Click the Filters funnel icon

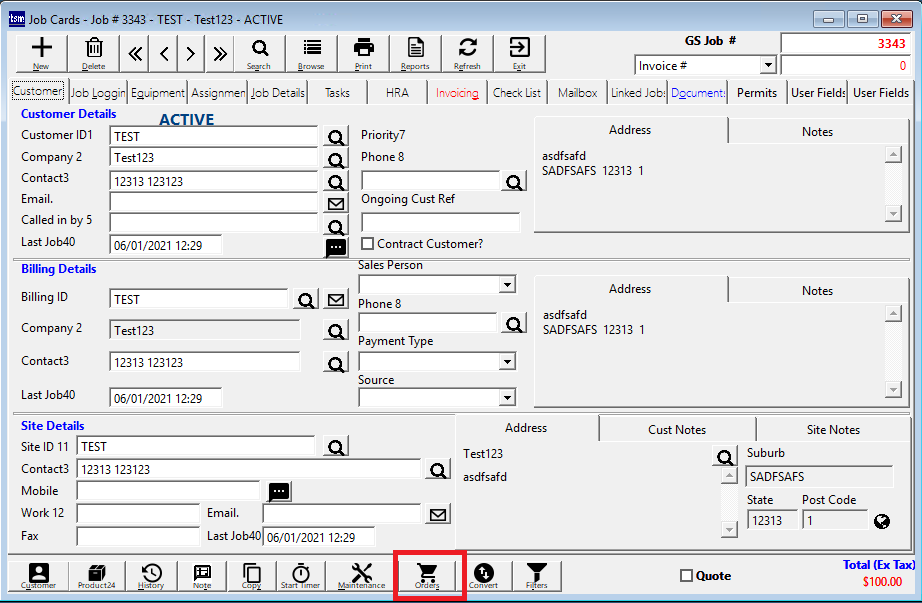tap(536, 575)
